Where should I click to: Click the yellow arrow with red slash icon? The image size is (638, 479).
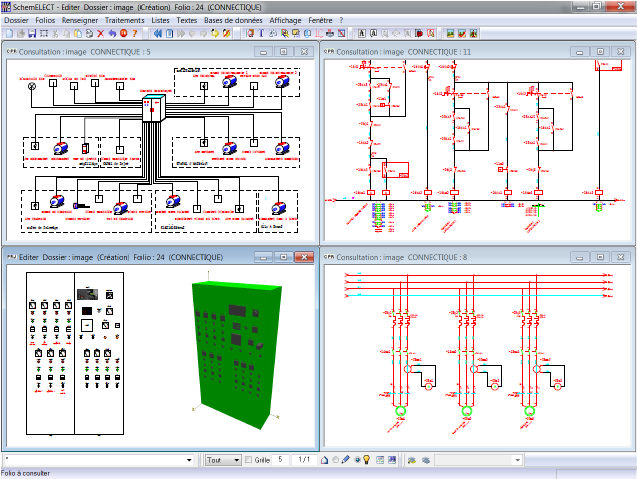pos(226,33)
